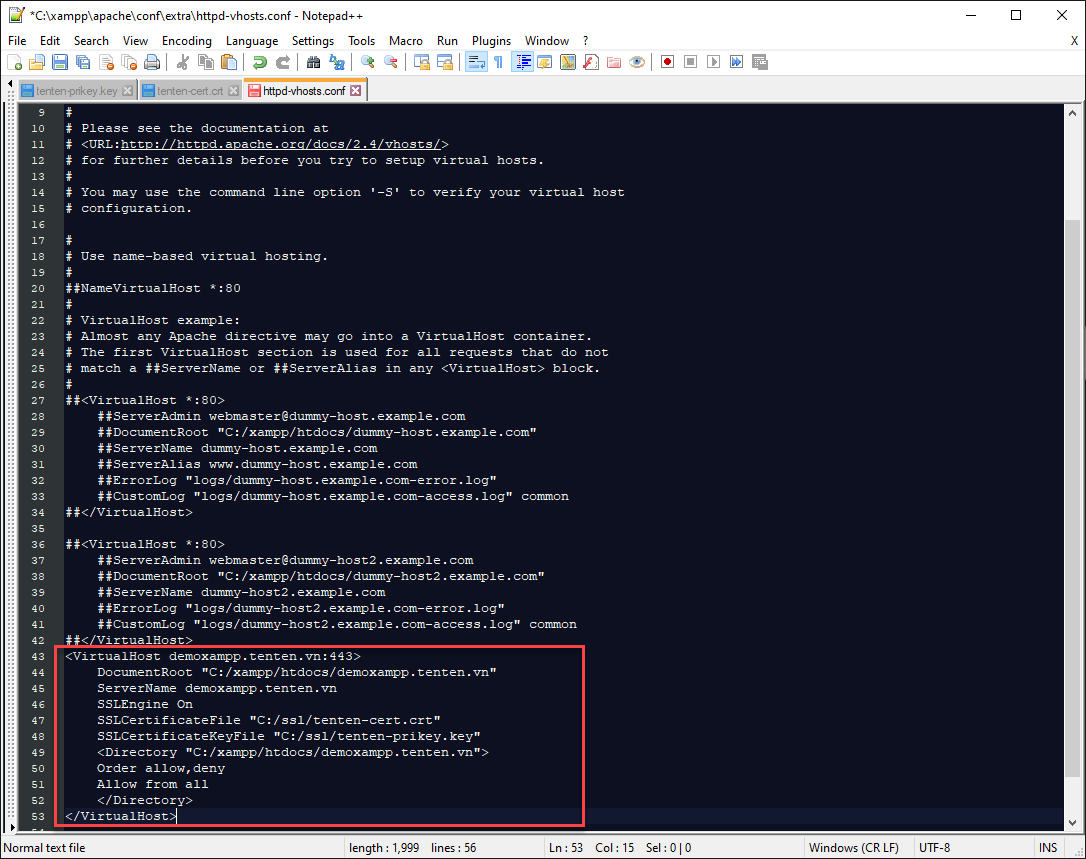This screenshot has height=859, width=1086.
Task: Save the current file via toolbar
Action: (x=60, y=62)
